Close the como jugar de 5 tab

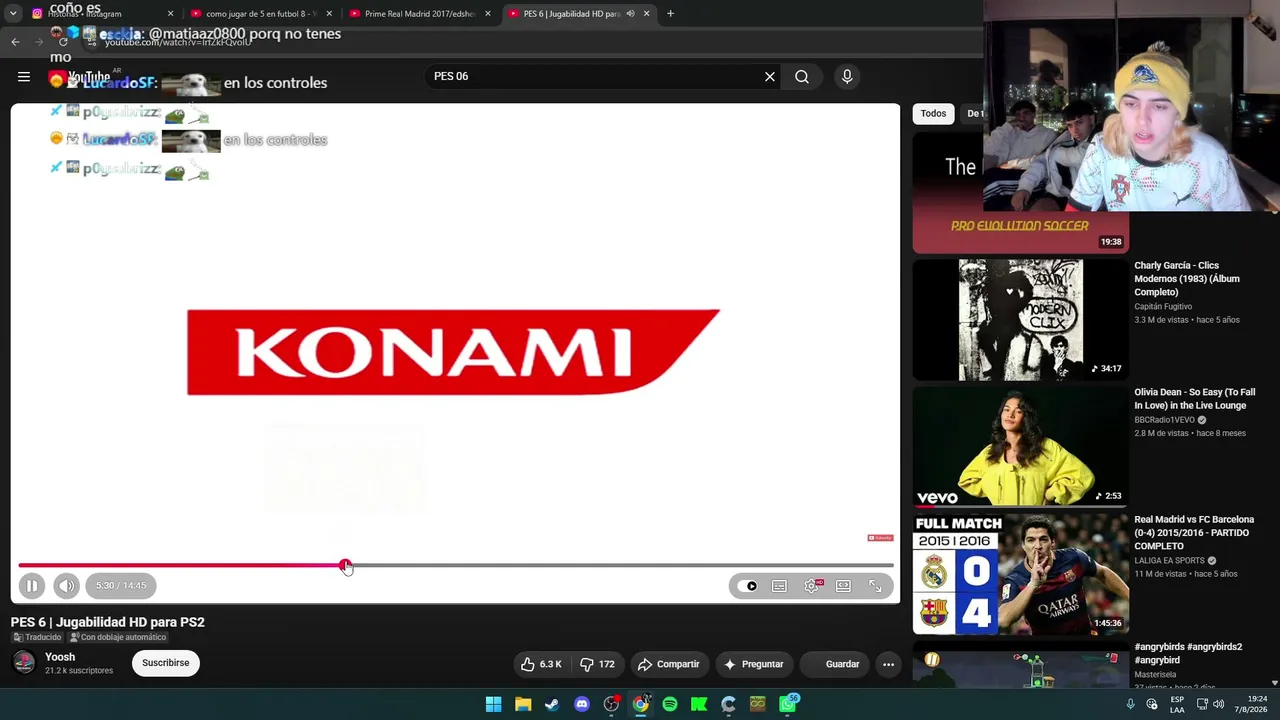click(329, 14)
